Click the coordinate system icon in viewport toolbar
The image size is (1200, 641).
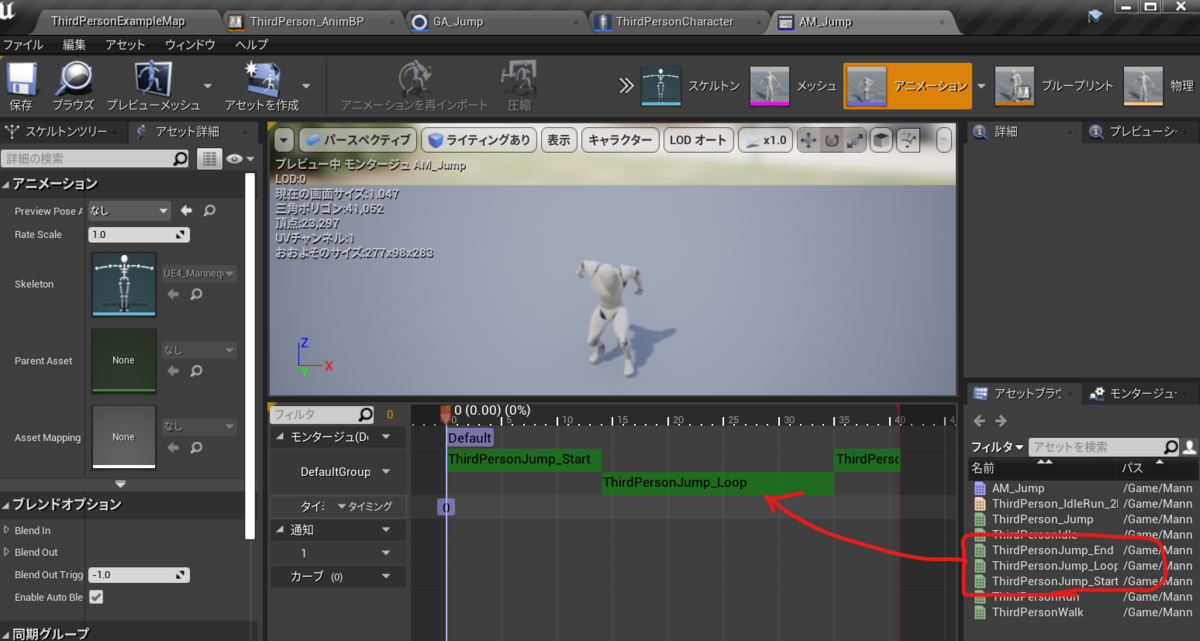[x=908, y=141]
